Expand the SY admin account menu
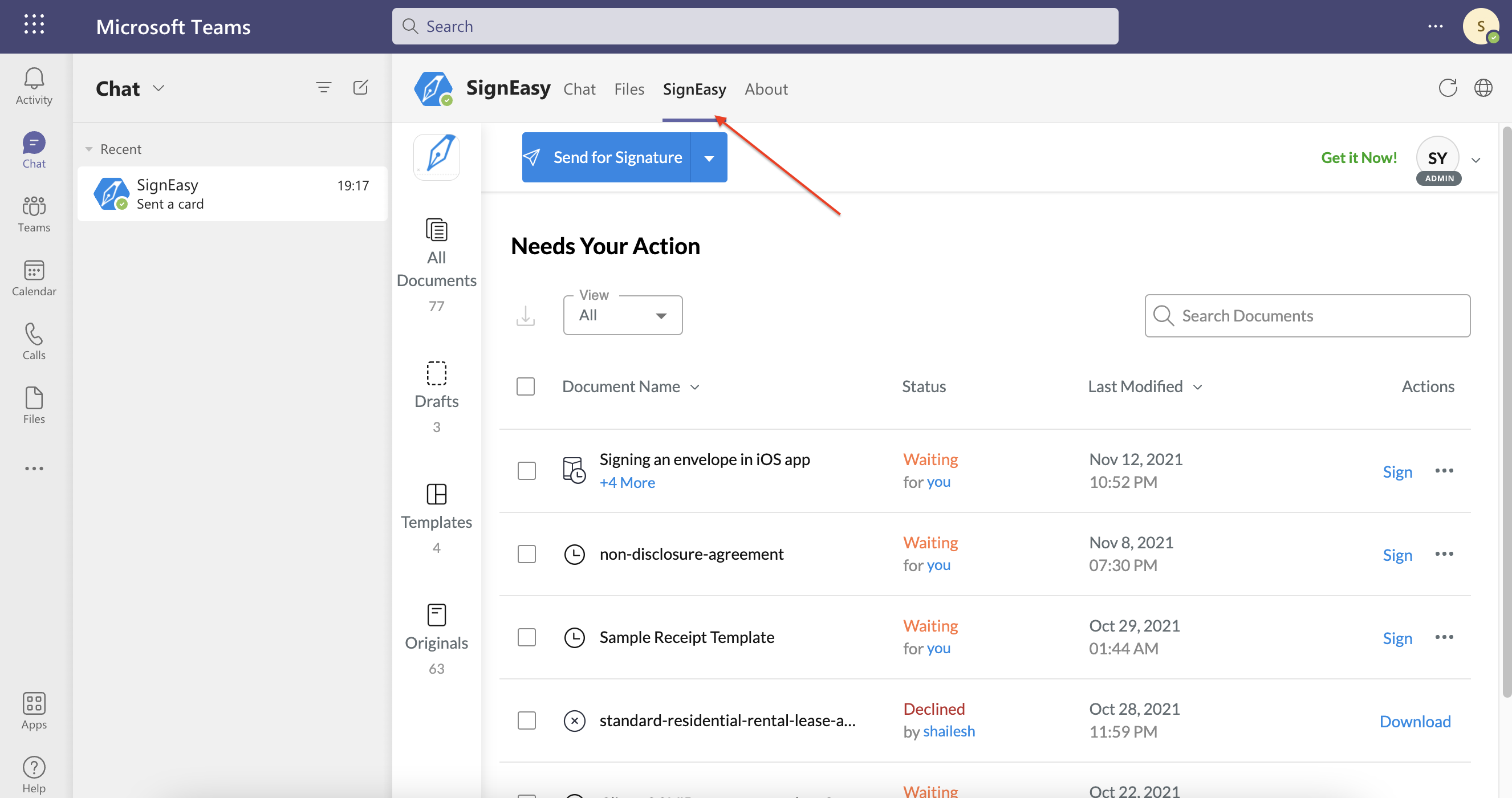1512x798 pixels. click(x=1476, y=160)
